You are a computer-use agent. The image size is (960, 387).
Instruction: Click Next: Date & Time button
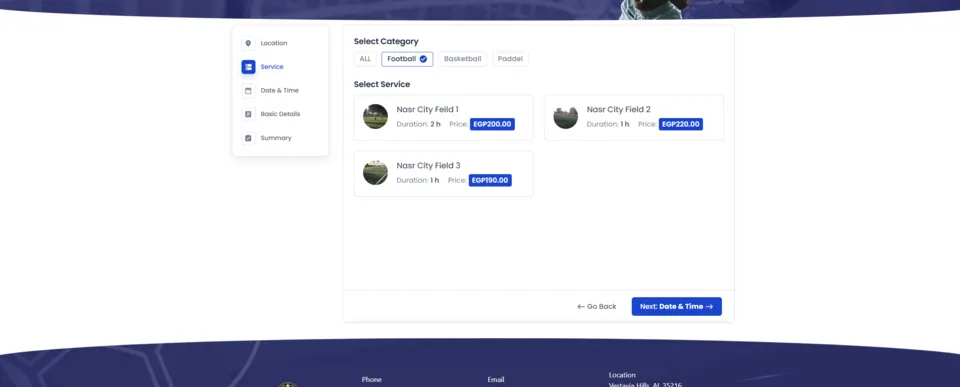click(677, 307)
